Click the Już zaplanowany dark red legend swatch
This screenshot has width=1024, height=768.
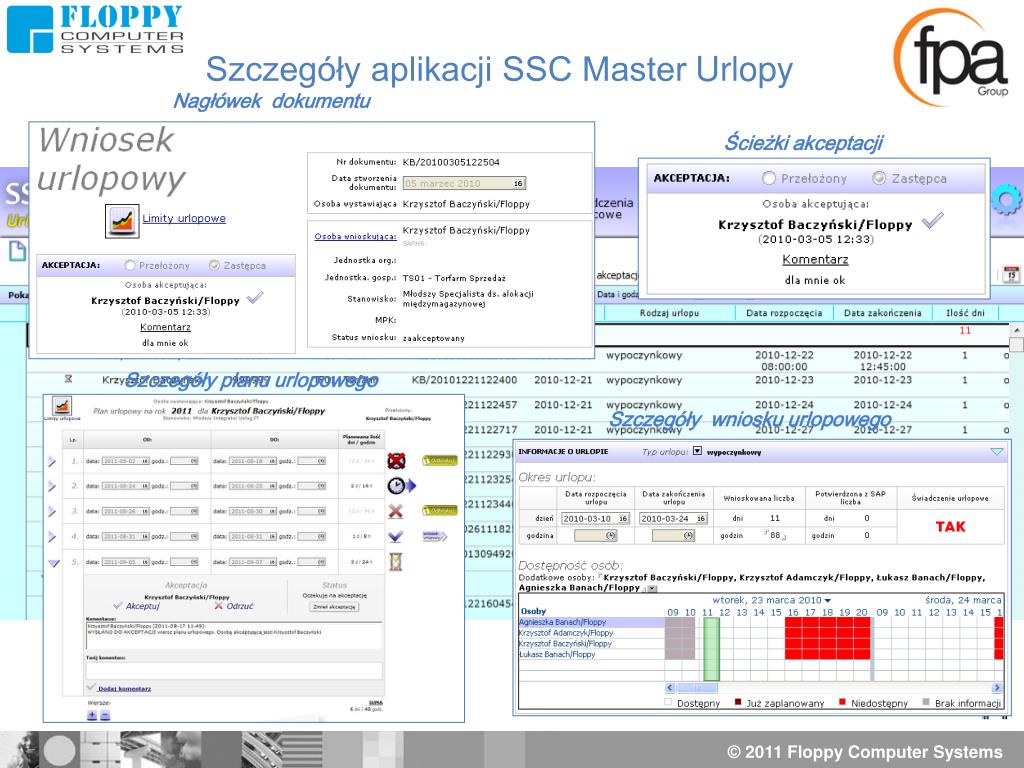pos(738,702)
